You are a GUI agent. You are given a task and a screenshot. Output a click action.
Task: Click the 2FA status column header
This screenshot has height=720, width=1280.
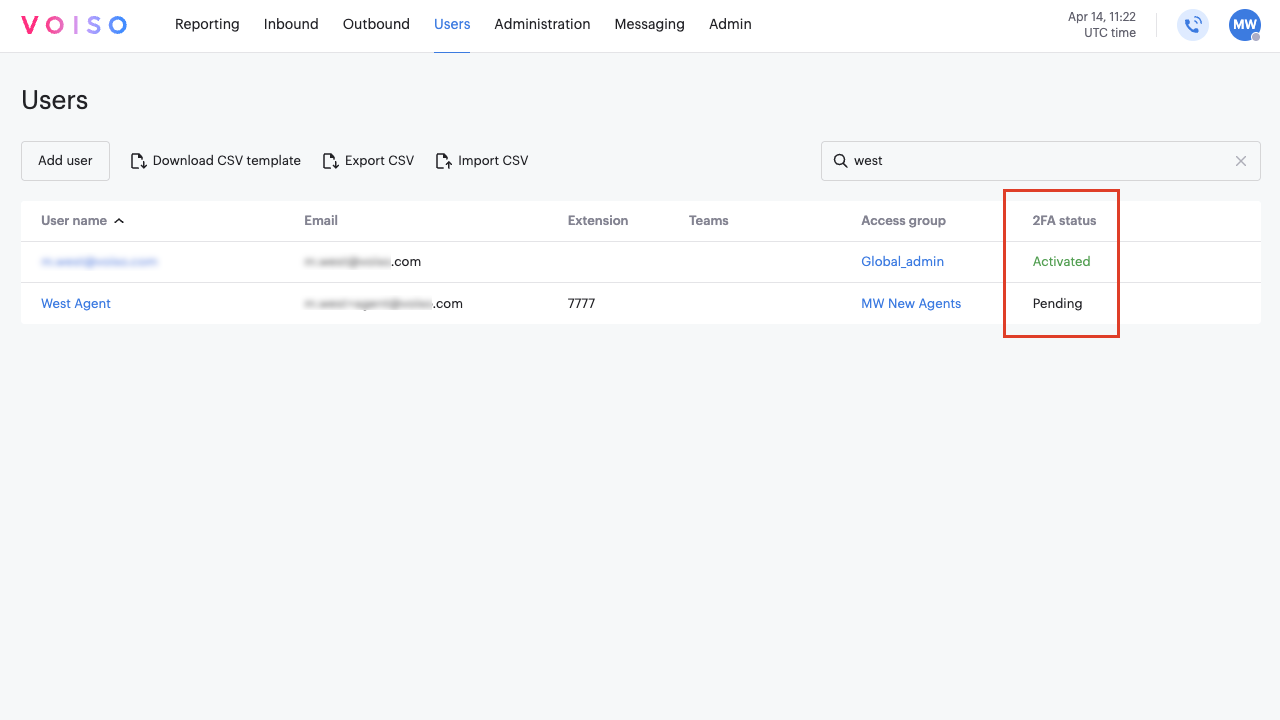click(x=1064, y=221)
